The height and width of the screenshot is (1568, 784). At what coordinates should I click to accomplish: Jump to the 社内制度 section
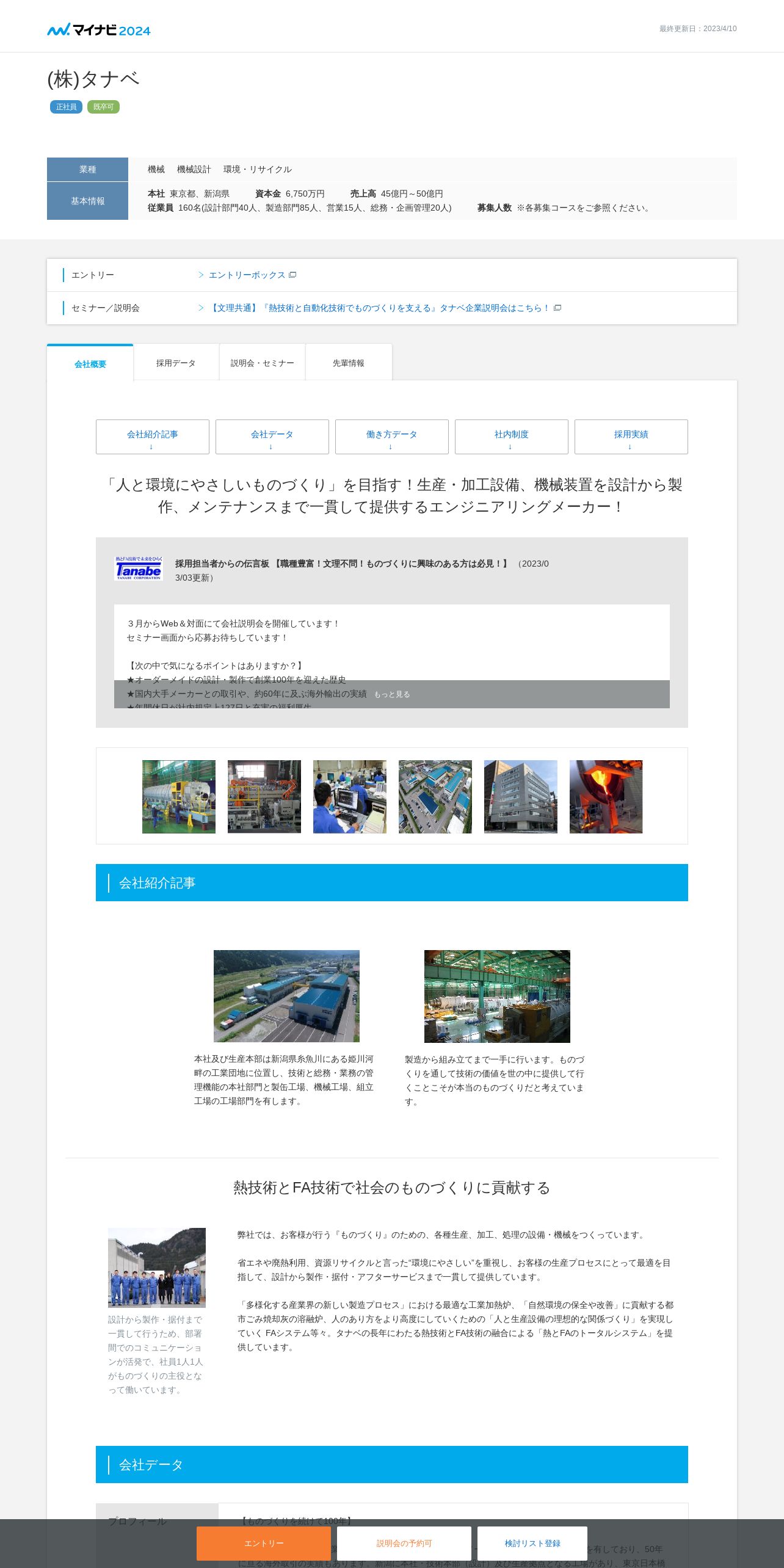pyautogui.click(x=512, y=437)
